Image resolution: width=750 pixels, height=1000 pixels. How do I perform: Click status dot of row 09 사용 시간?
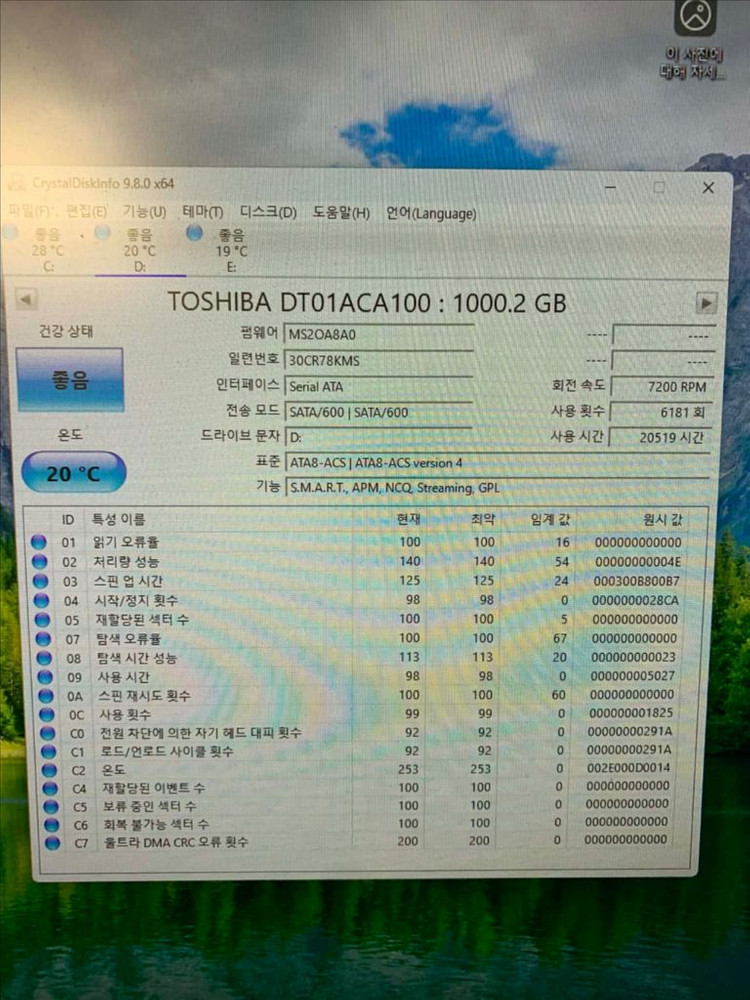(x=45, y=677)
